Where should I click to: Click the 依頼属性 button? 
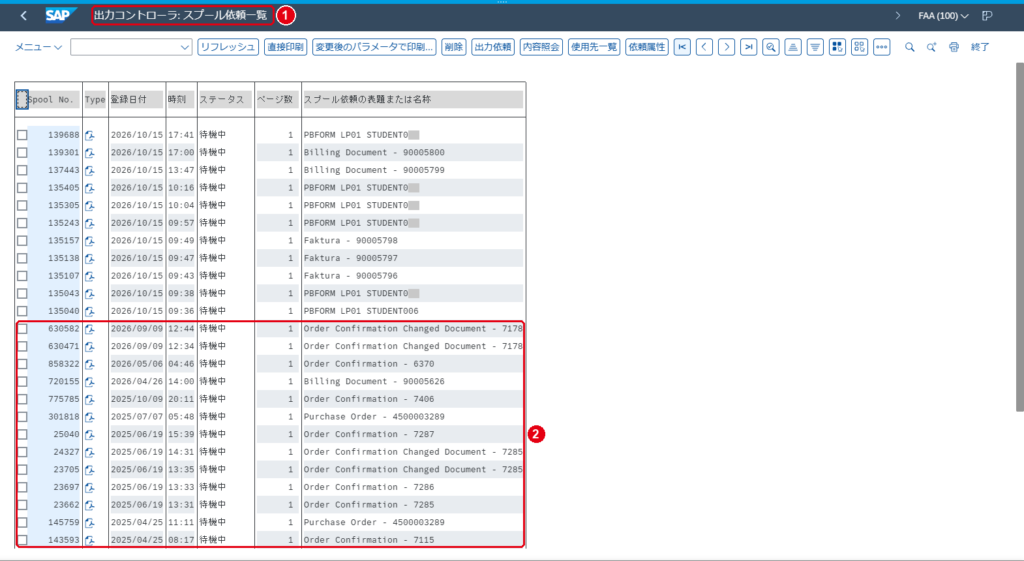[x=647, y=47]
